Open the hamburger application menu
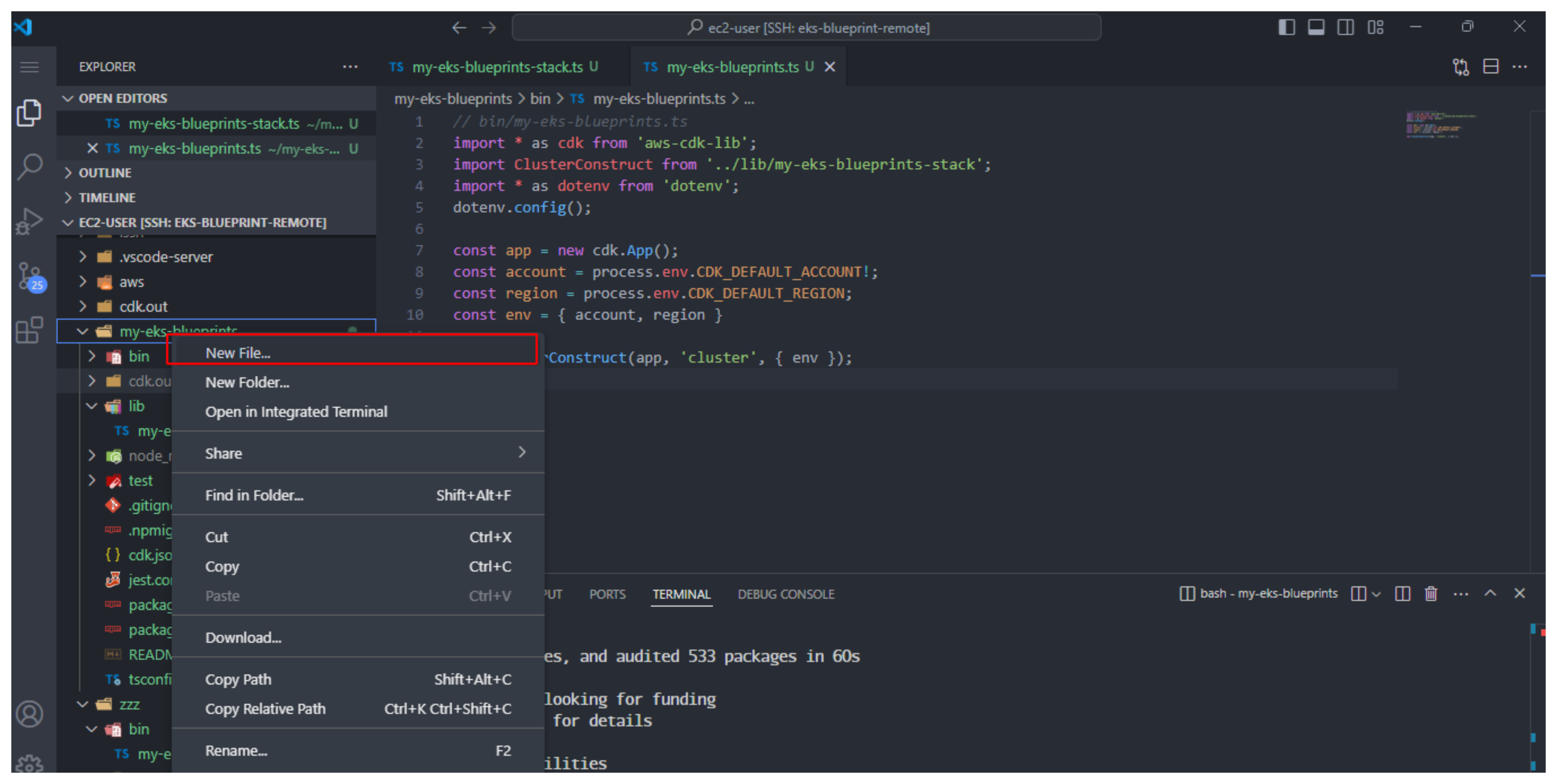Screen dimensions: 1557x784 [x=29, y=67]
